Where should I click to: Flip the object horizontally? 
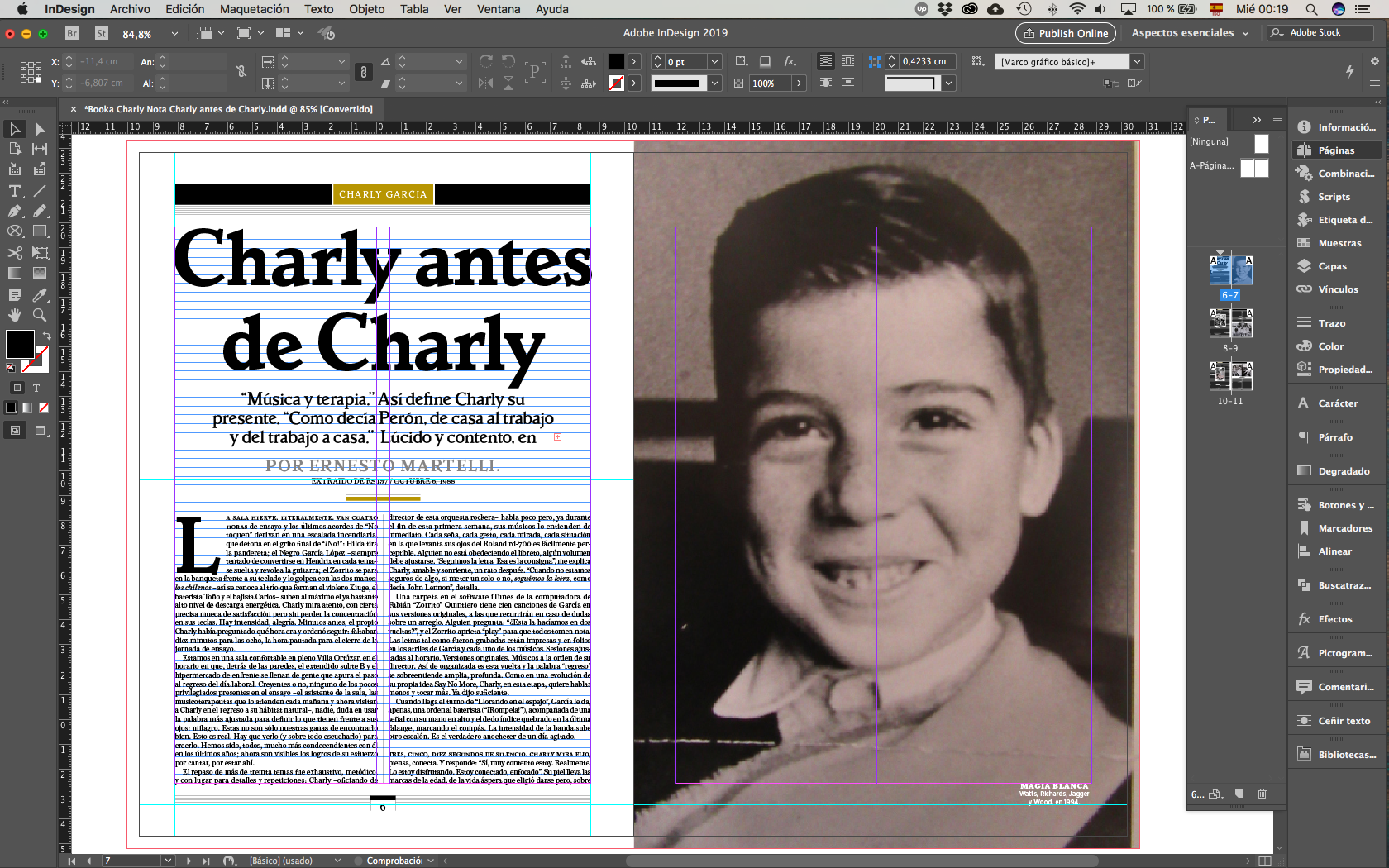coord(486,83)
